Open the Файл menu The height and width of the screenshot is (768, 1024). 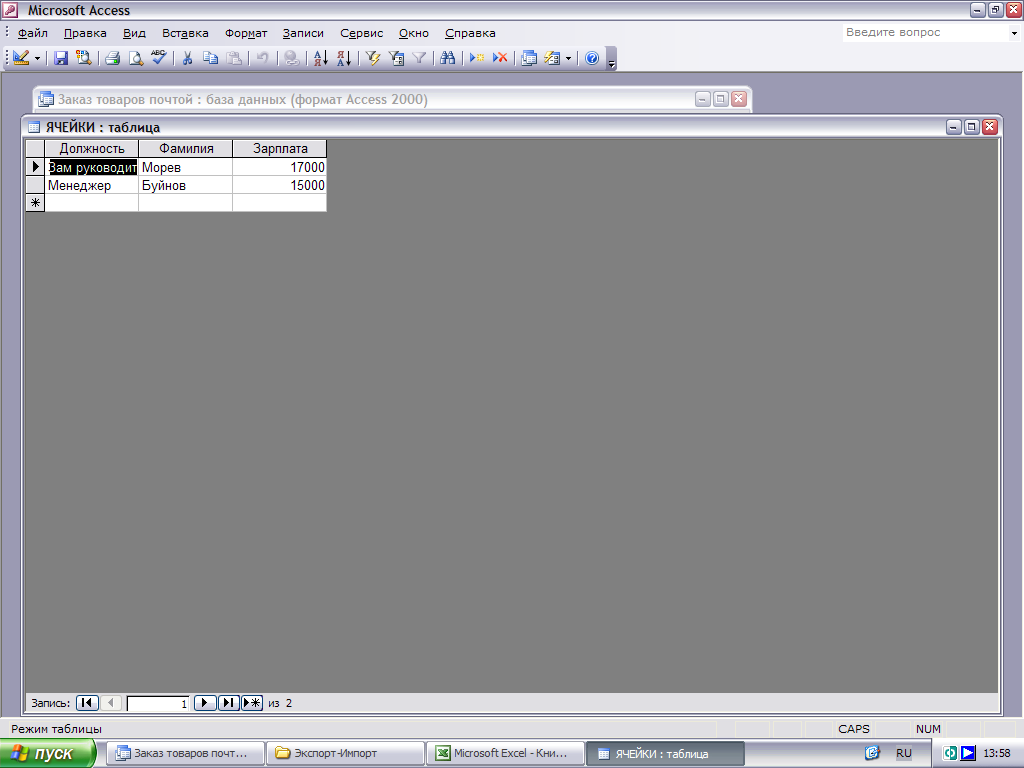pos(33,33)
